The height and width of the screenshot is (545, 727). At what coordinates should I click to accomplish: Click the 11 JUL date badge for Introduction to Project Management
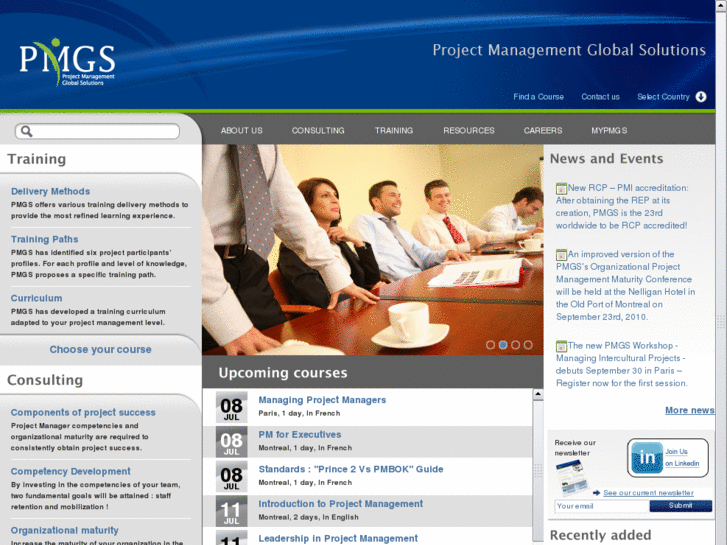[x=231, y=511]
